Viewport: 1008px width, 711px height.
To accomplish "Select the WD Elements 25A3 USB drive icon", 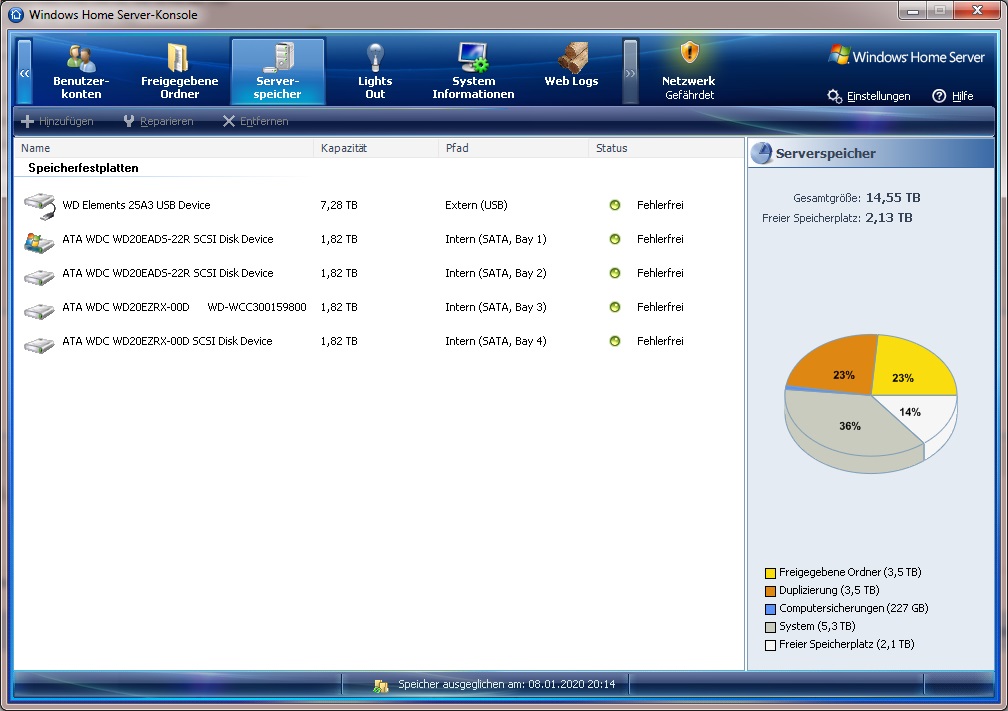I will pyautogui.click(x=40, y=206).
